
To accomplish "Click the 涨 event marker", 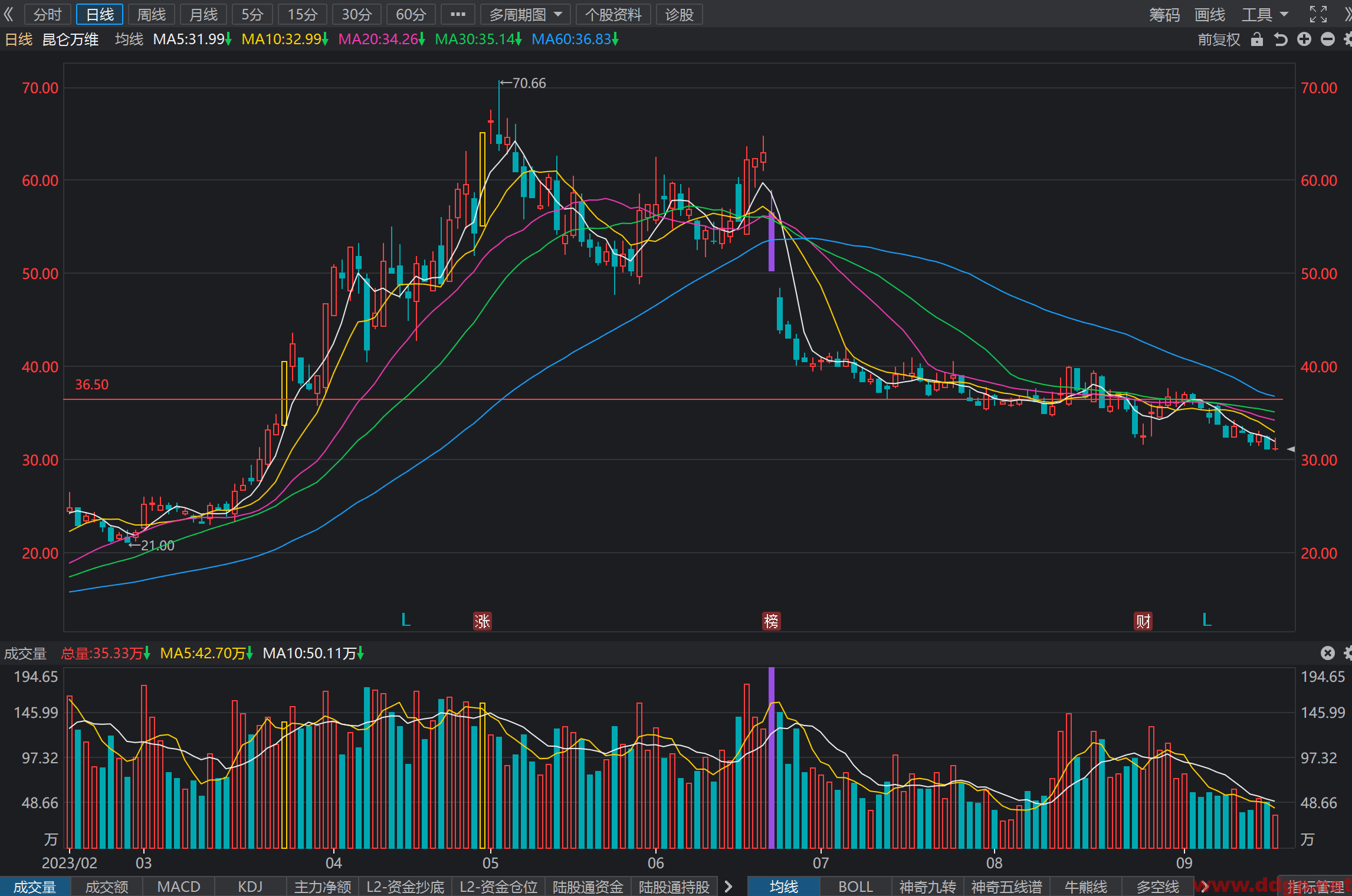I will click(x=483, y=621).
